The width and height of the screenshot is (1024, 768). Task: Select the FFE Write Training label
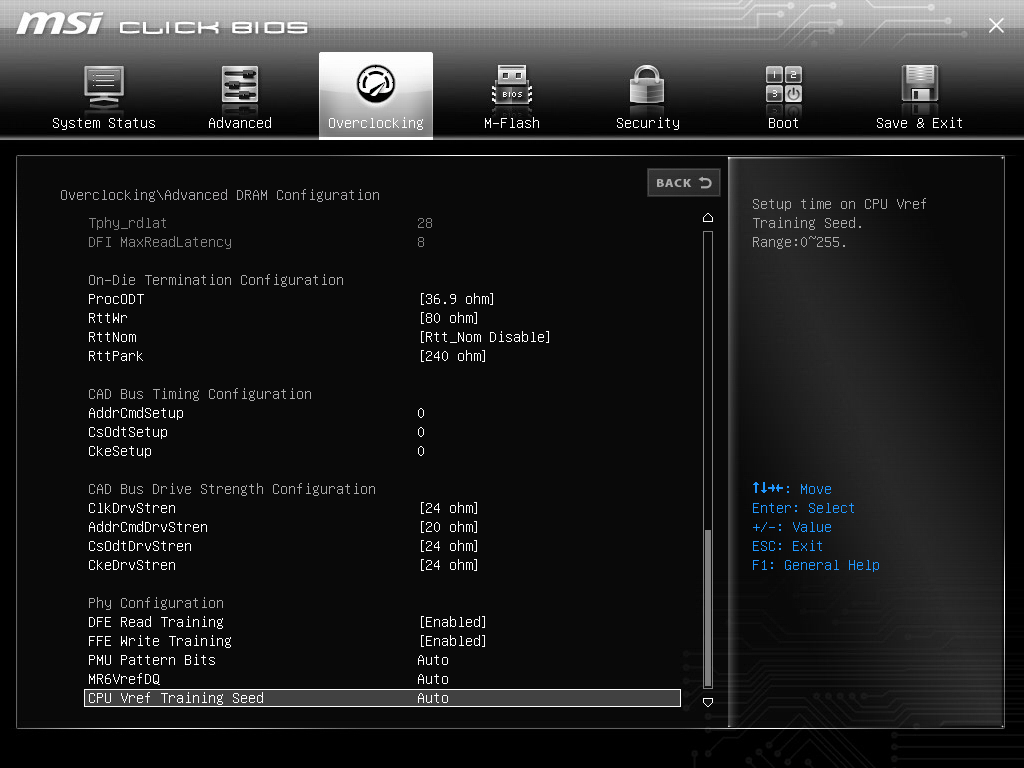[160, 641]
